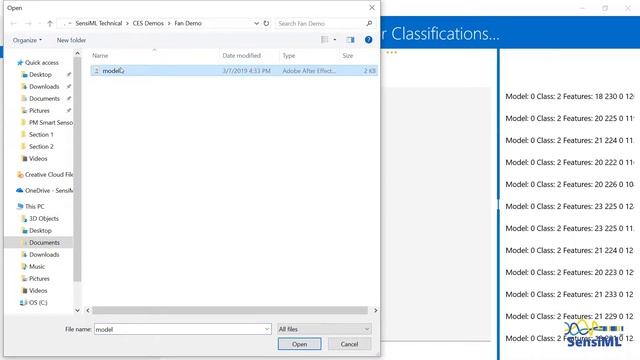Open the Organize dropdown menu
640x360 pixels.
[x=27, y=40]
